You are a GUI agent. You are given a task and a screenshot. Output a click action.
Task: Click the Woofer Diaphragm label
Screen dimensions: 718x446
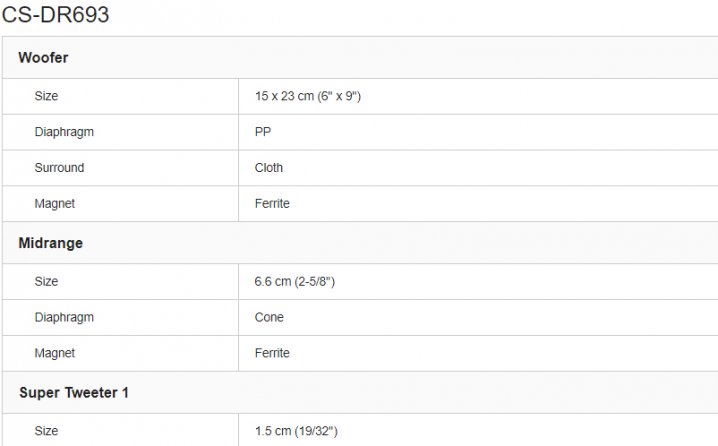[x=64, y=132]
